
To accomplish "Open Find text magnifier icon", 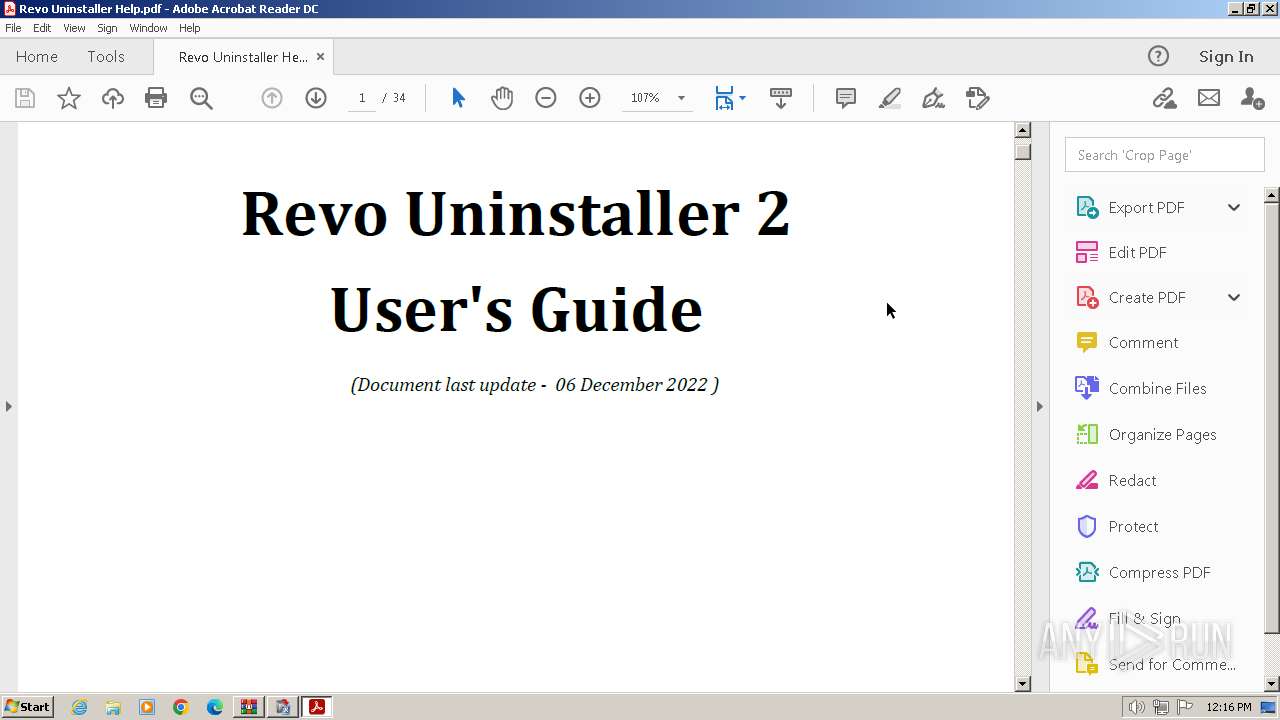I will pyautogui.click(x=201, y=98).
